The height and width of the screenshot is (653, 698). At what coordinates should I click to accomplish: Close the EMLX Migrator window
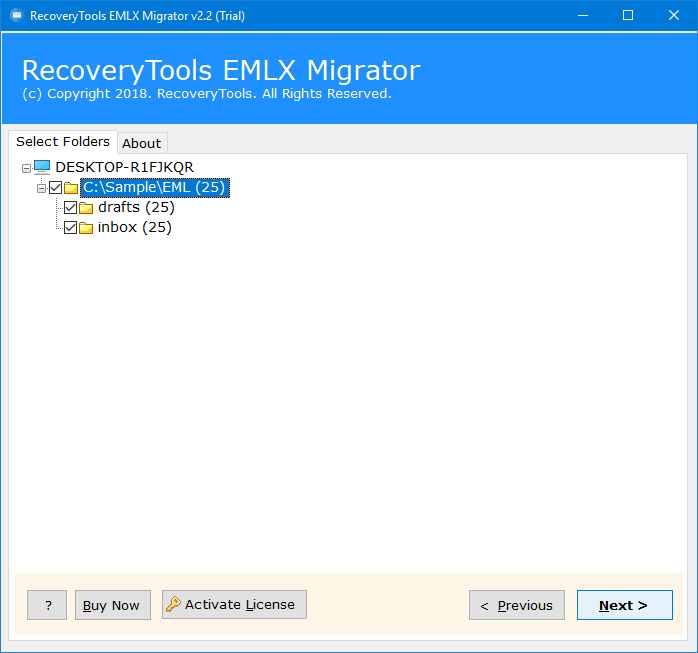(x=674, y=16)
